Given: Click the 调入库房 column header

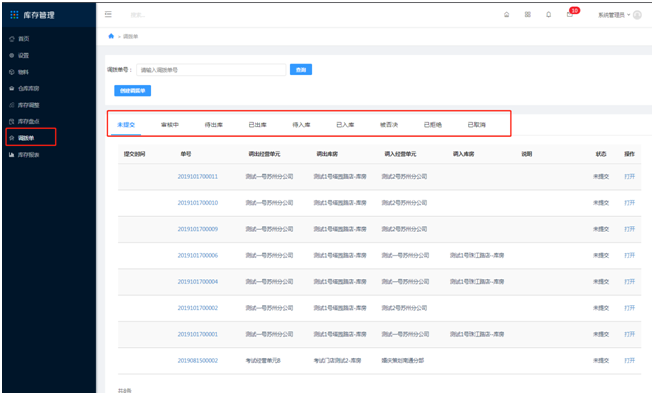Looking at the screenshot, I should [463, 154].
